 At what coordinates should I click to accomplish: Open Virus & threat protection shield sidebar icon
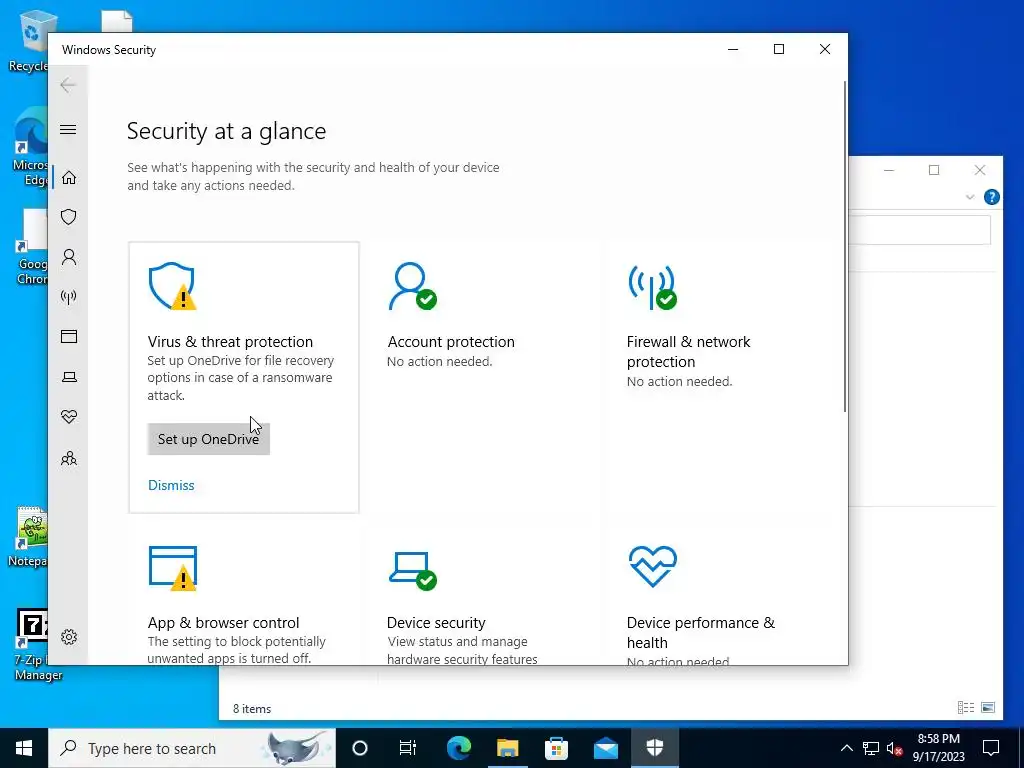coord(69,217)
